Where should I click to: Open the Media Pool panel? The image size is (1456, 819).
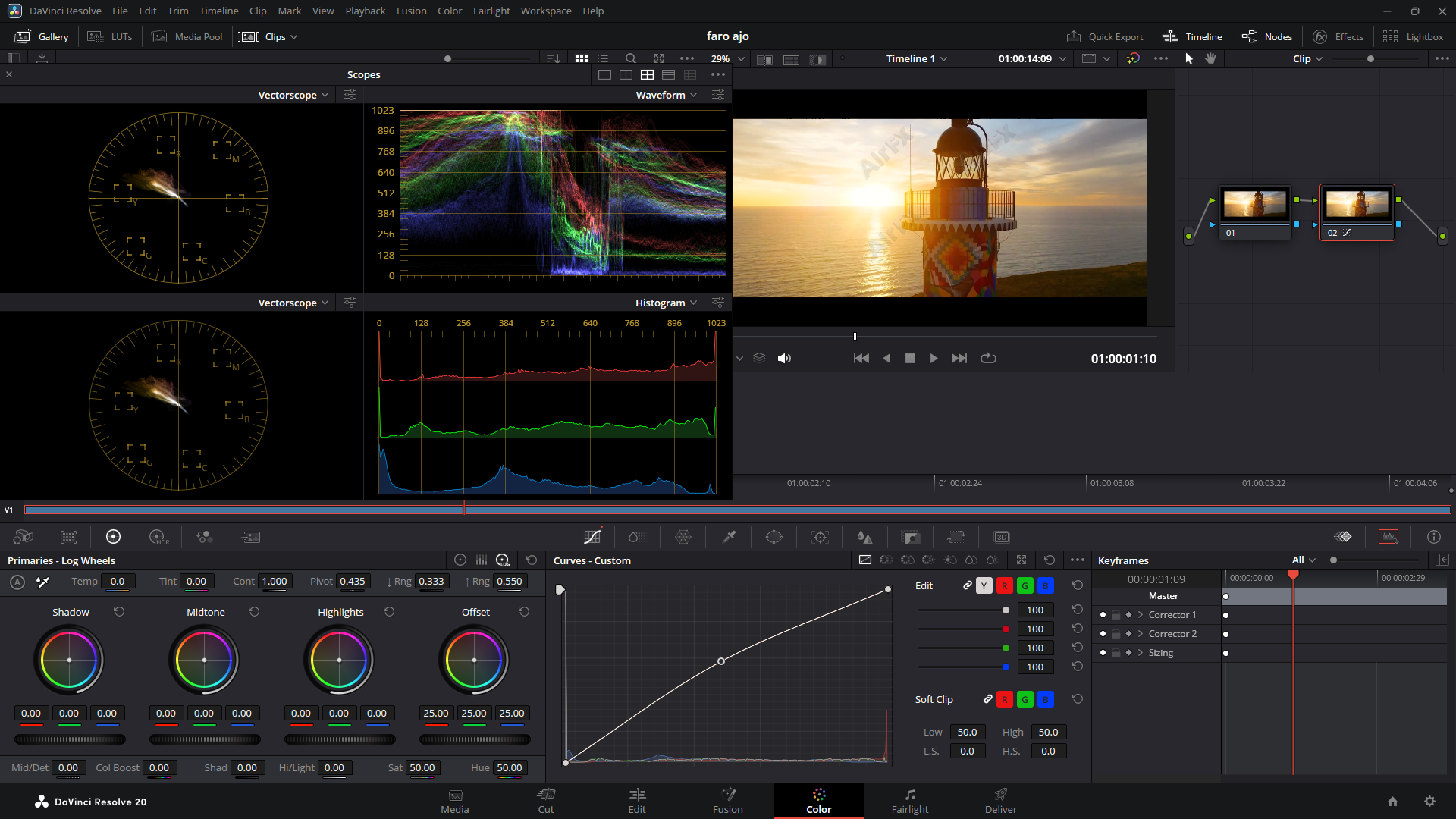coord(187,36)
